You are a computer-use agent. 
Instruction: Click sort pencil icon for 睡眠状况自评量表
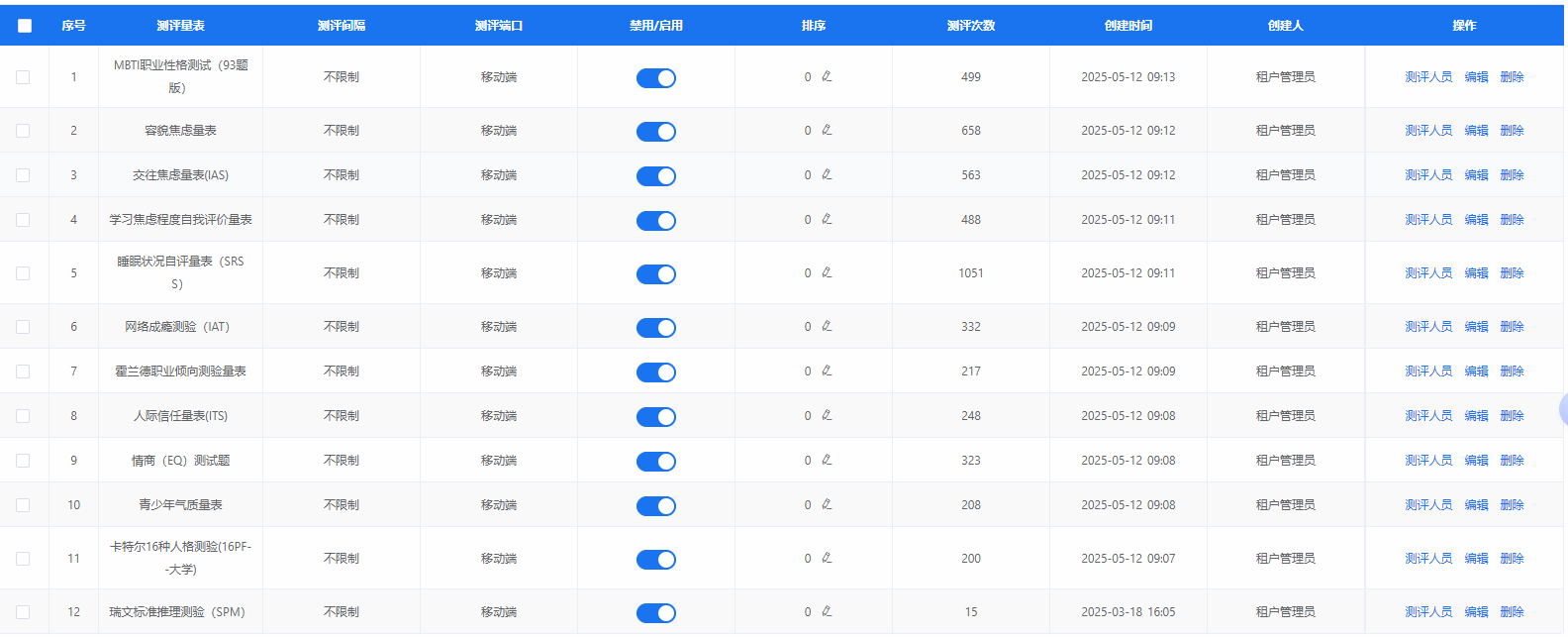pyautogui.click(x=827, y=272)
